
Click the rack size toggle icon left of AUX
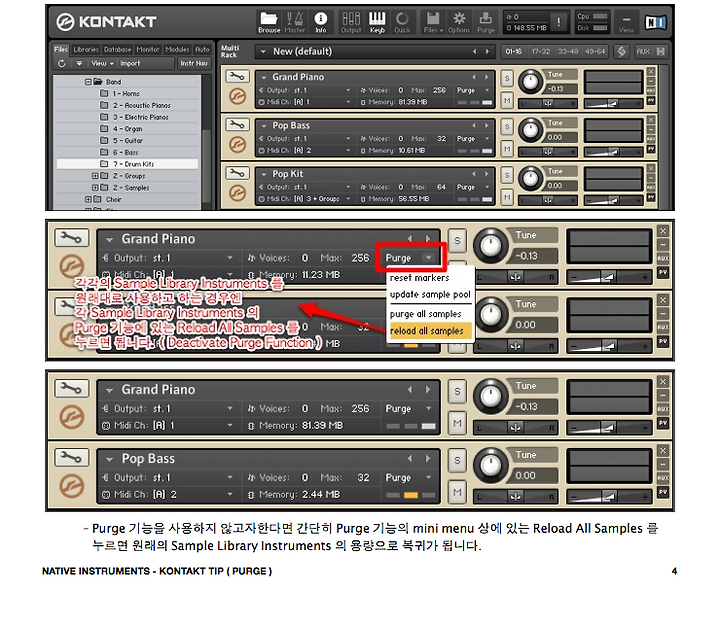click(x=621, y=51)
